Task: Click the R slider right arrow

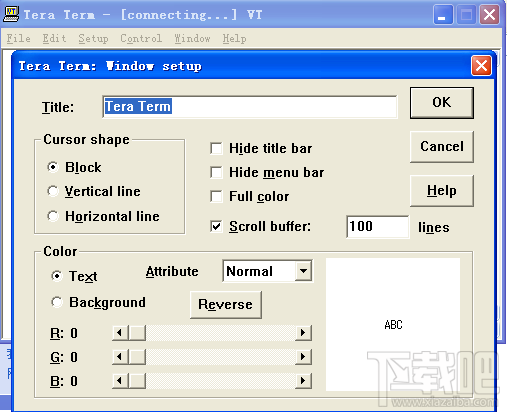Action: click(x=303, y=333)
